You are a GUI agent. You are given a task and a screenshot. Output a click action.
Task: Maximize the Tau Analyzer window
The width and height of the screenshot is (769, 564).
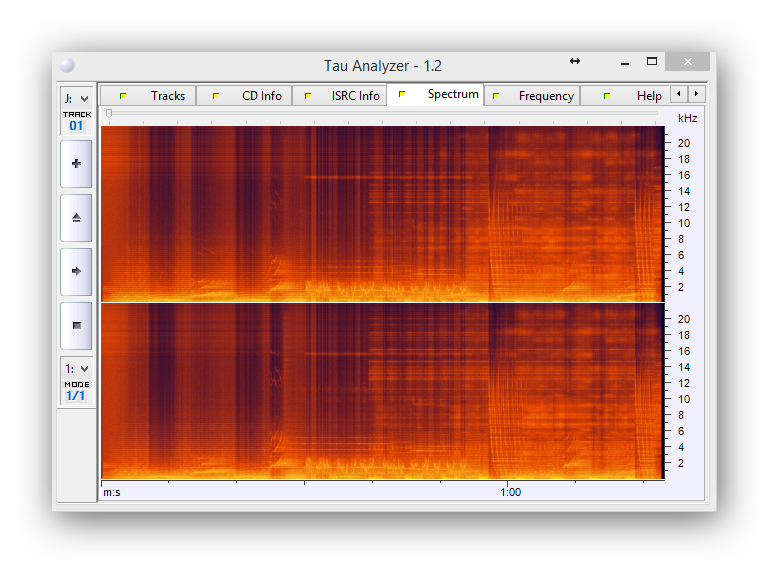click(x=652, y=62)
